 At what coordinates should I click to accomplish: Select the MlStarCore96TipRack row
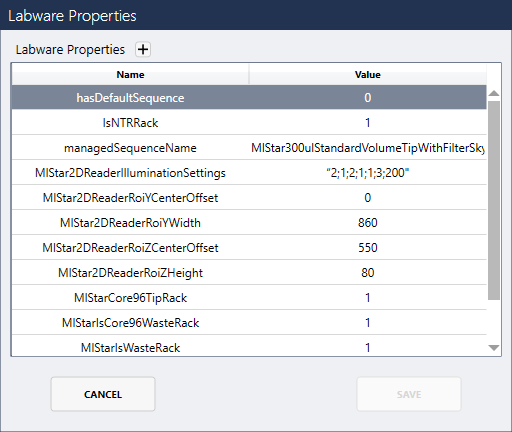(249, 298)
